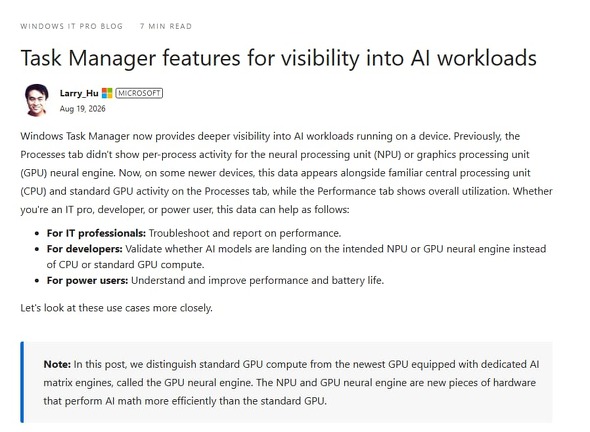The width and height of the screenshot is (590, 432).
Task: Click the first bullet point marker
Action: (x=36, y=234)
